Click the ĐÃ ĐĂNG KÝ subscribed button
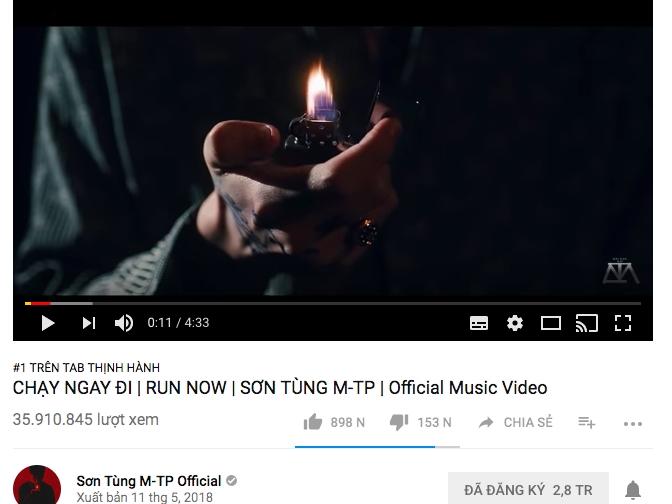Viewport: 672px width, 504px height. click(x=528, y=489)
